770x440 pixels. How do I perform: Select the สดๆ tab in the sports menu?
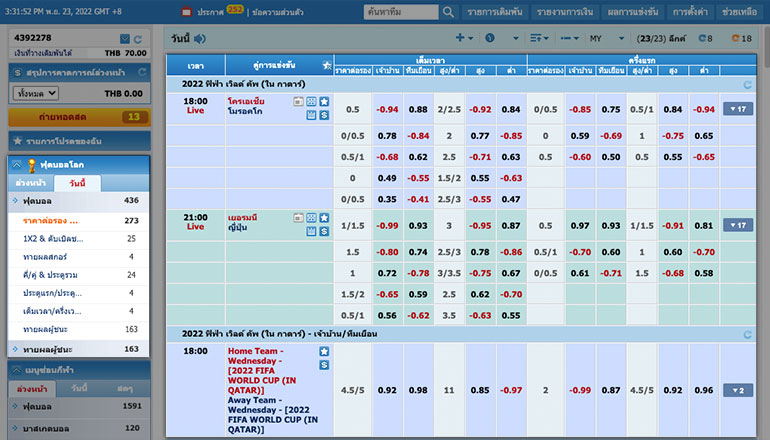(x=125, y=388)
